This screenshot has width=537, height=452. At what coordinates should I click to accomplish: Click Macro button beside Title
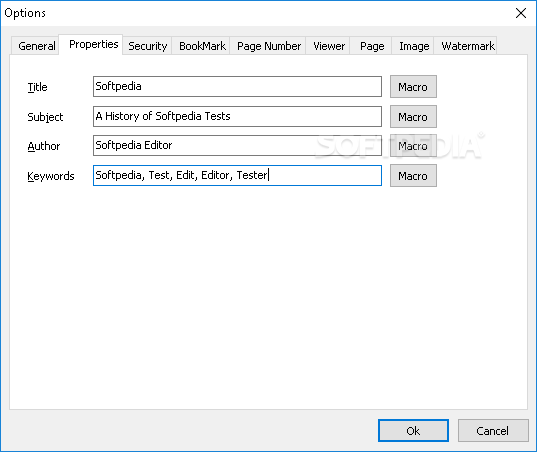click(413, 87)
